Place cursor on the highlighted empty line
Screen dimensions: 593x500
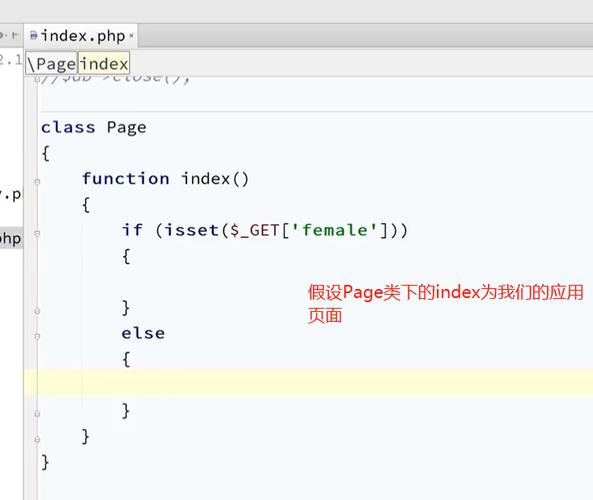tap(308, 383)
